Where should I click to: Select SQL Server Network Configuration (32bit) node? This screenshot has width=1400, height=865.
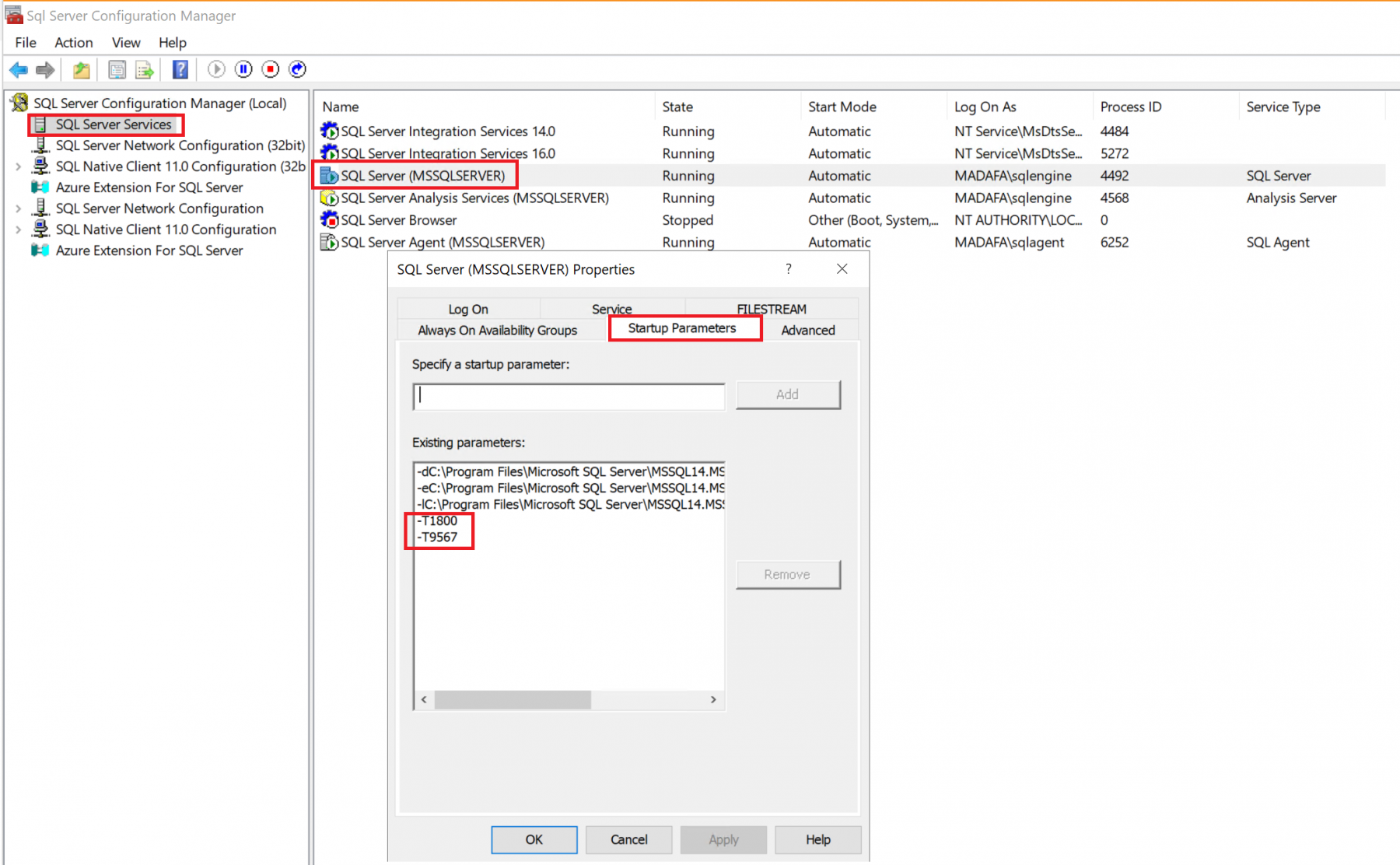tap(180, 145)
